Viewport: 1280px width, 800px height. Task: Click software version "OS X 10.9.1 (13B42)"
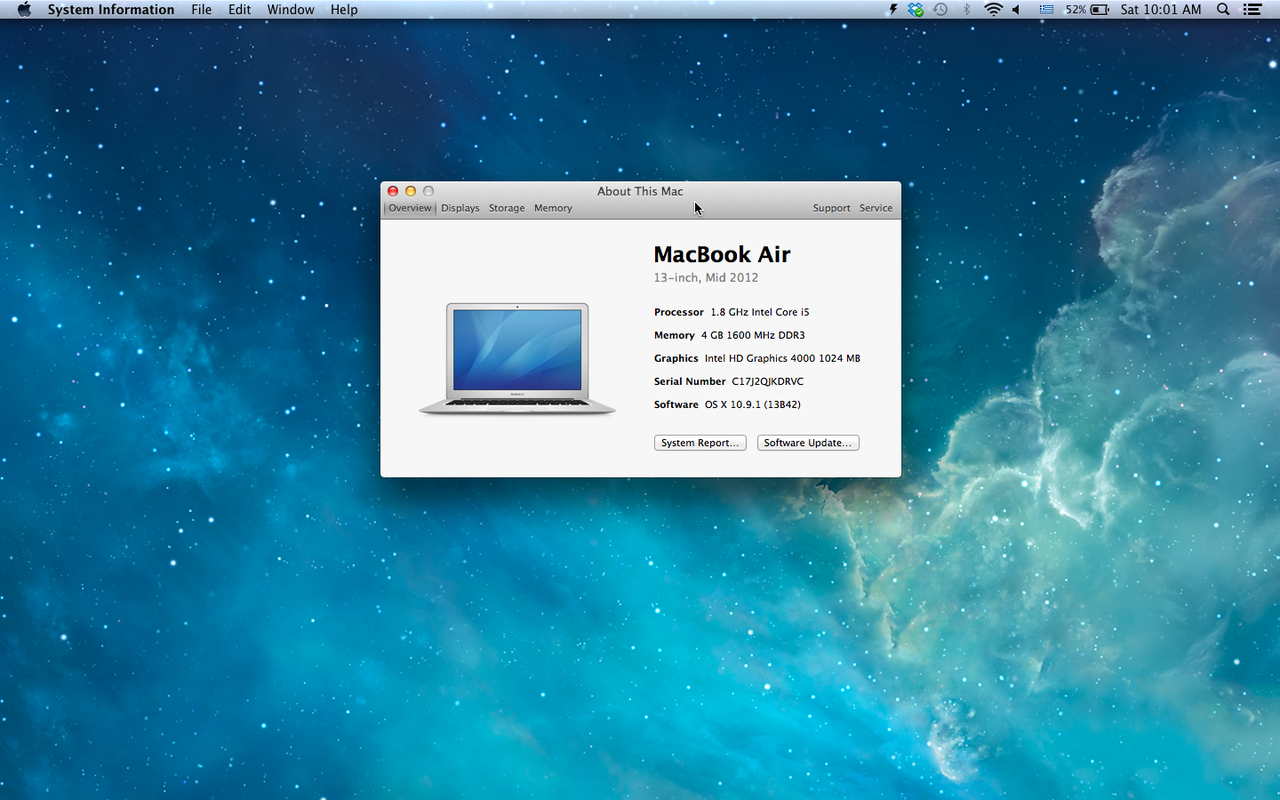753,404
